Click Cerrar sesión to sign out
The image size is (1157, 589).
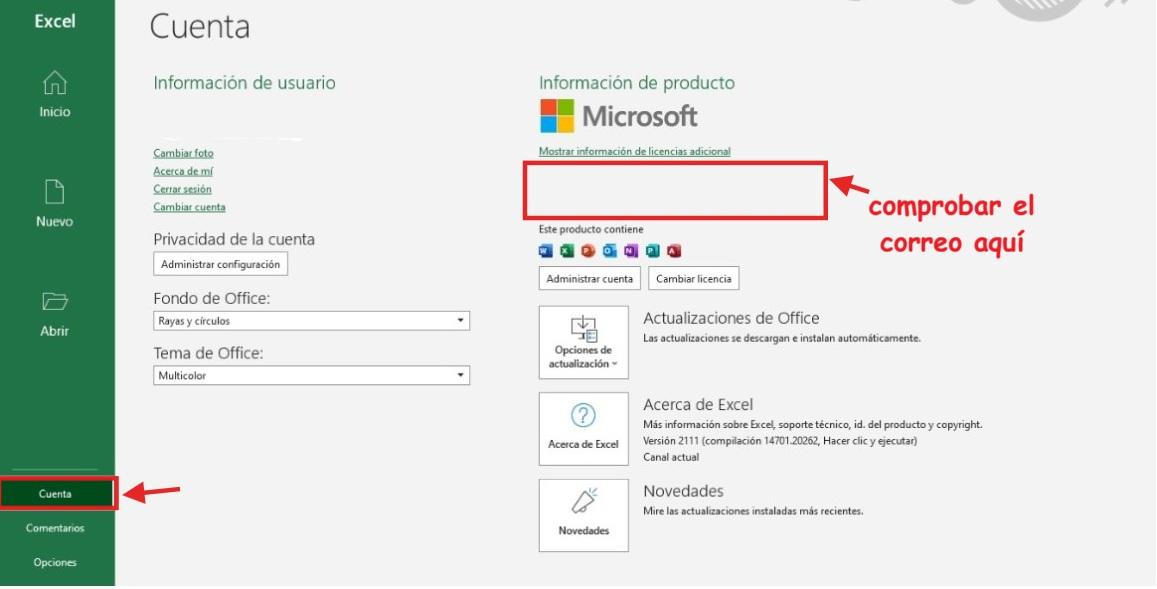pos(182,189)
